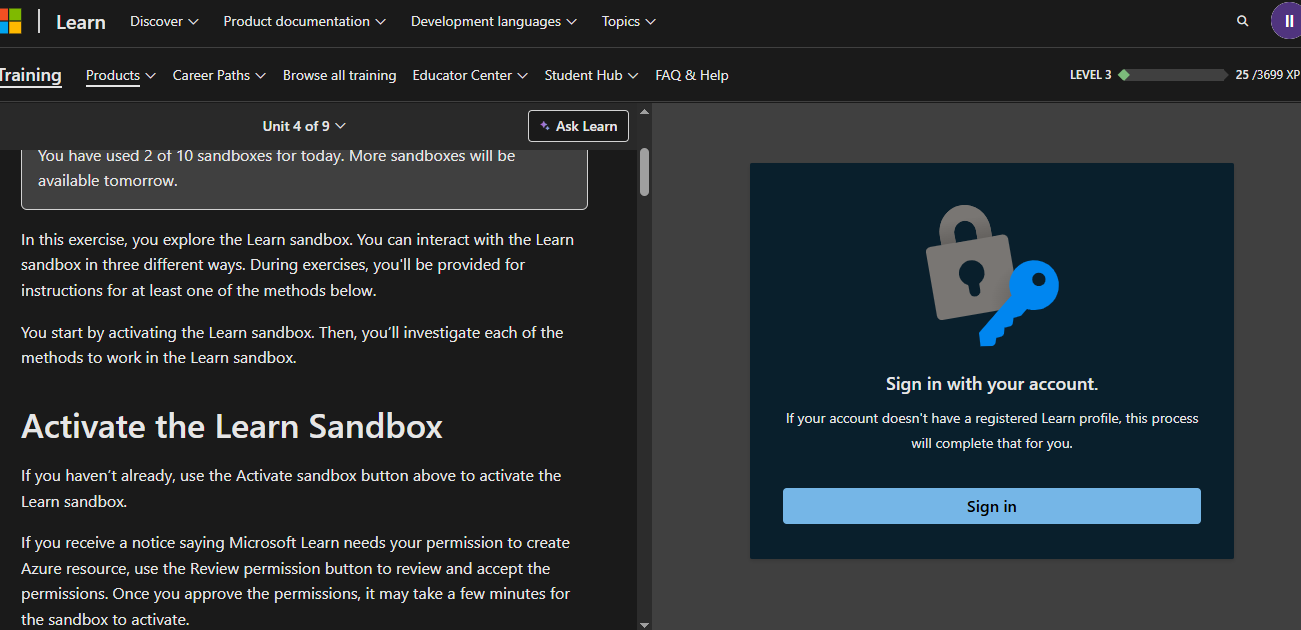The image size is (1301, 630).
Task: Expand the Educator Center dropdown
Action: coord(470,75)
